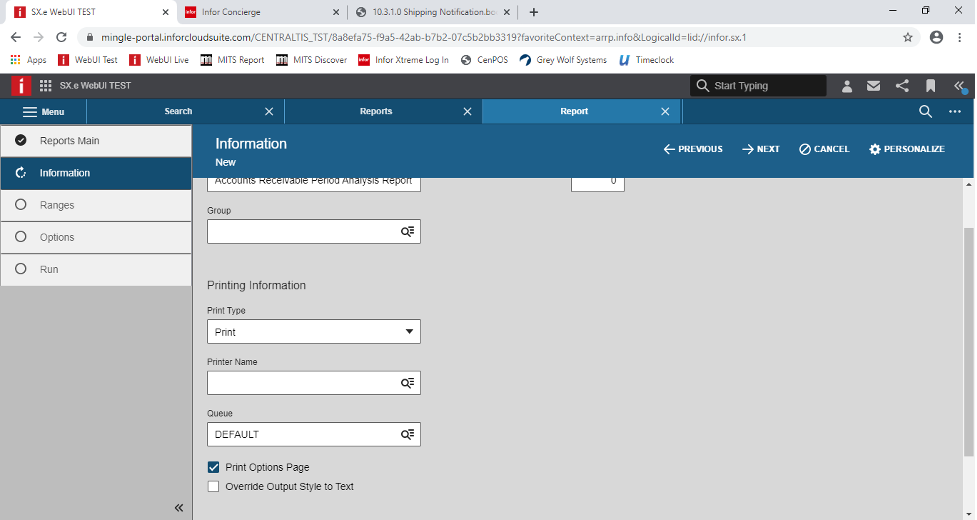This screenshot has width=977, height=520.
Task: Check Override Output Style to Text
Action: [x=214, y=486]
